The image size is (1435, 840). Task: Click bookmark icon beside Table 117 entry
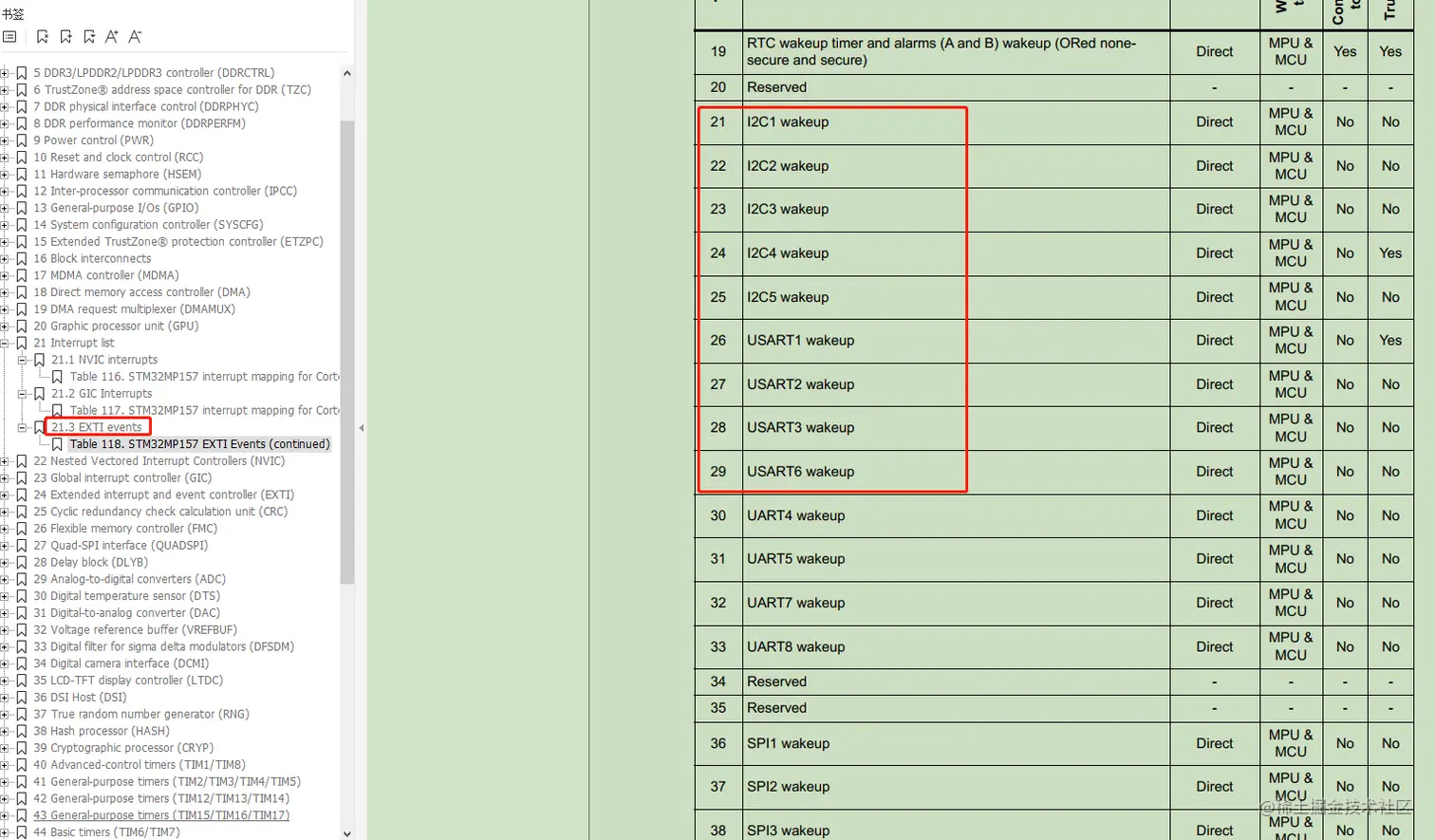coord(57,411)
